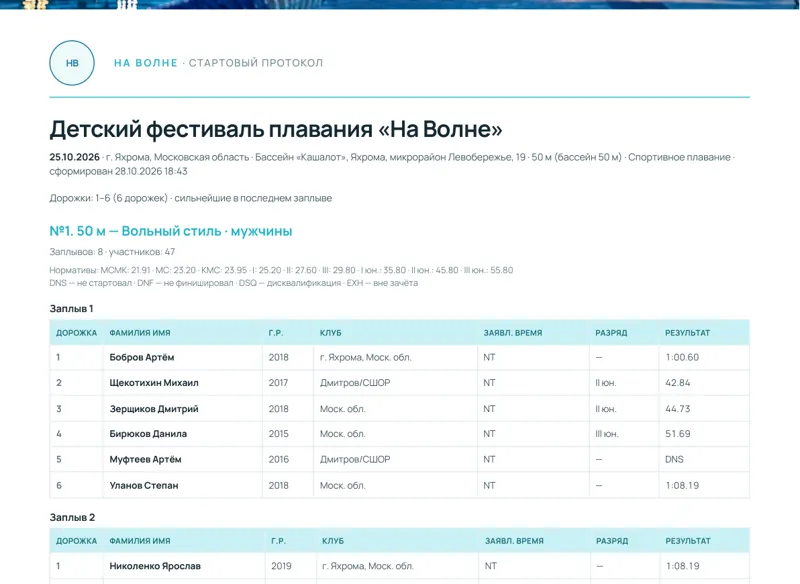The height and width of the screenshot is (584, 800).
Task: Click 'СТАРТОВЫЙ ПРОТОКОЛ' header label
Action: pyautogui.click(x=256, y=63)
